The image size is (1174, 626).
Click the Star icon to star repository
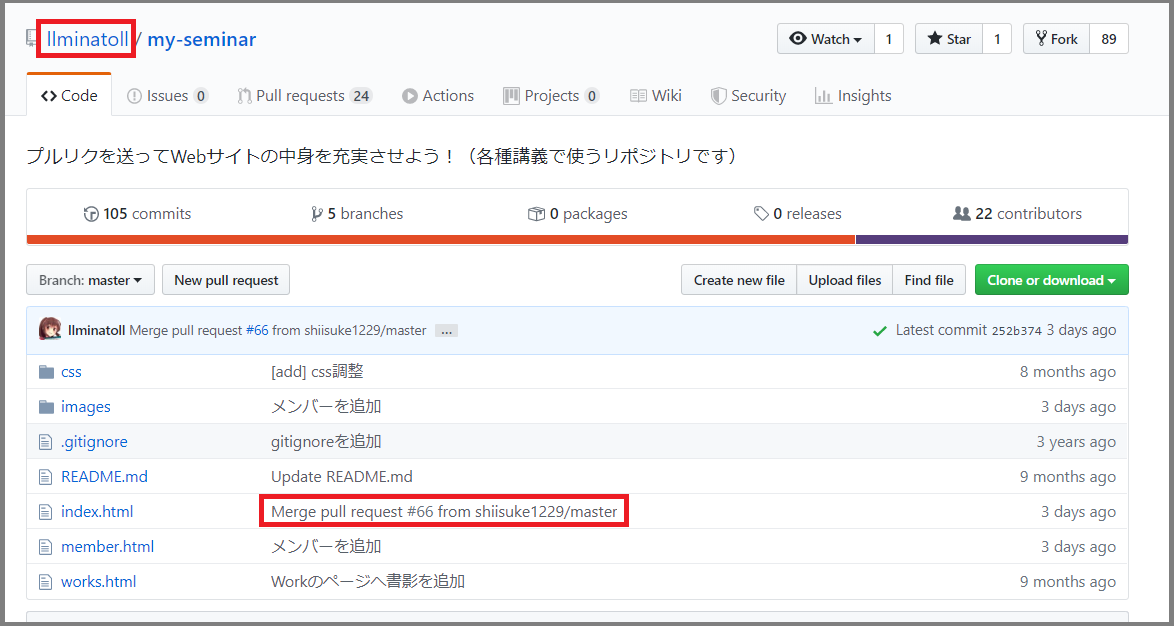(935, 39)
